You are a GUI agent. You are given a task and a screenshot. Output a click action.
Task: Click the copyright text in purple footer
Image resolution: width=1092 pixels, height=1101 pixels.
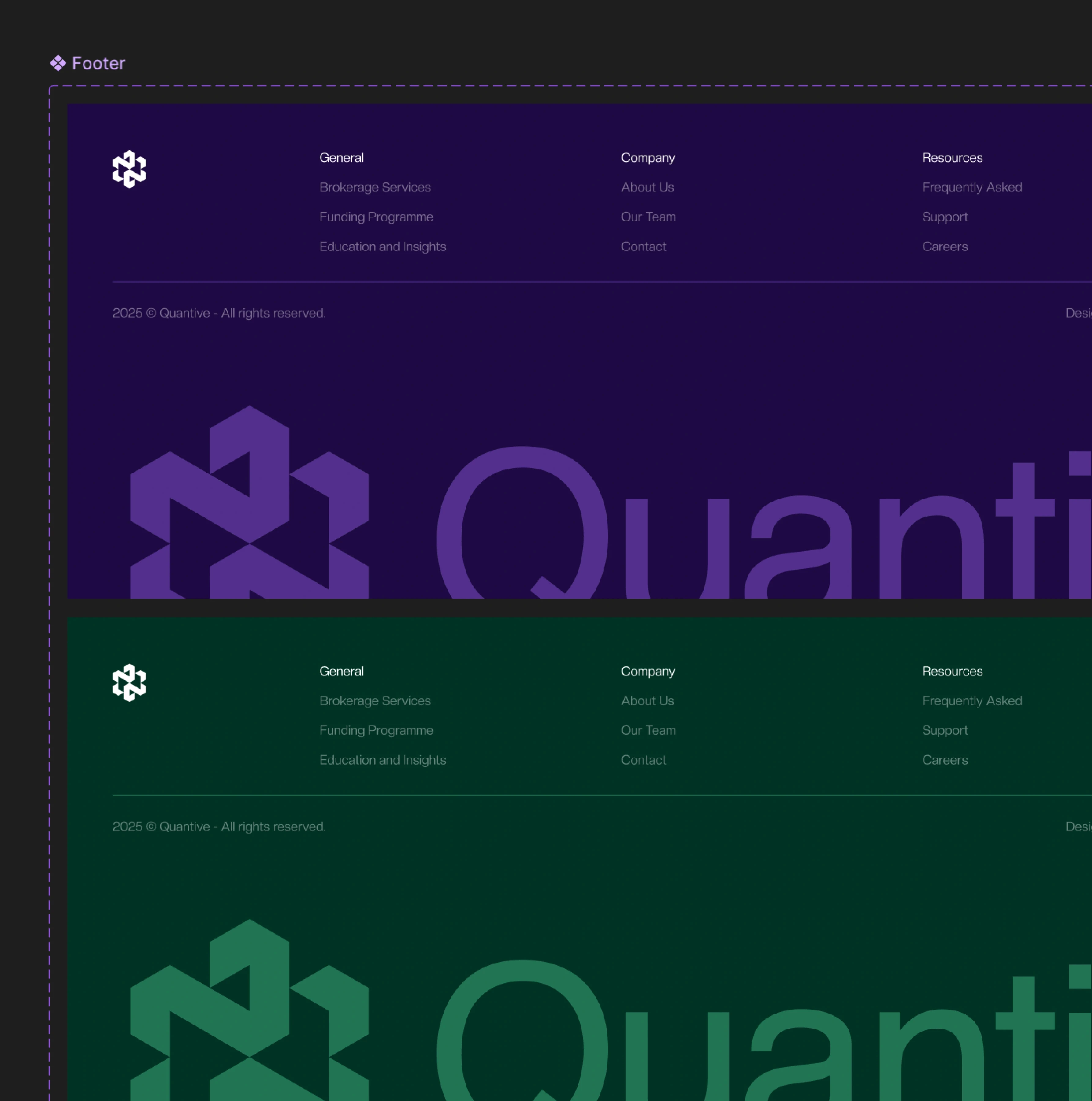click(x=219, y=313)
